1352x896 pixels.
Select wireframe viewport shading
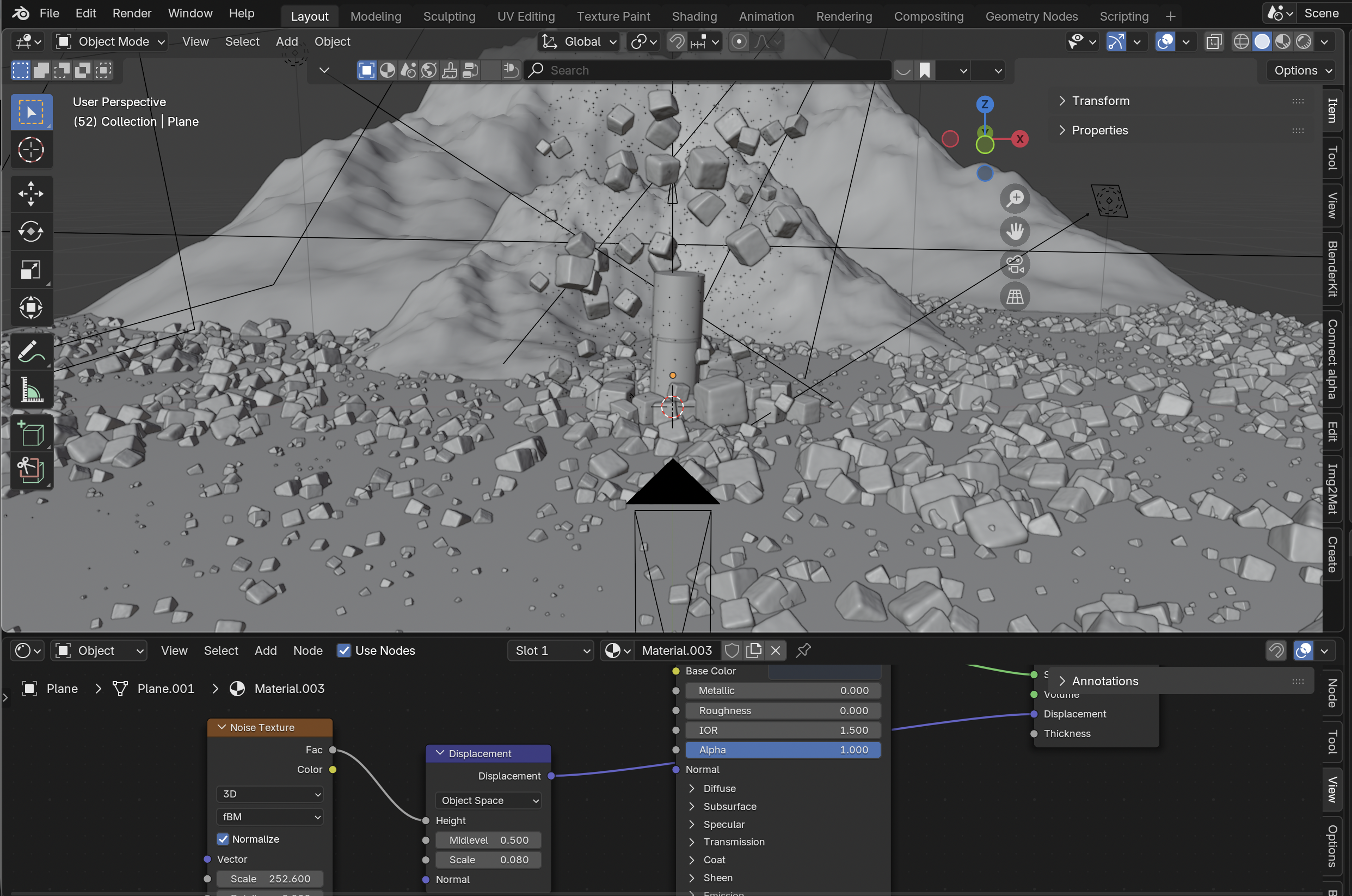[x=1240, y=42]
